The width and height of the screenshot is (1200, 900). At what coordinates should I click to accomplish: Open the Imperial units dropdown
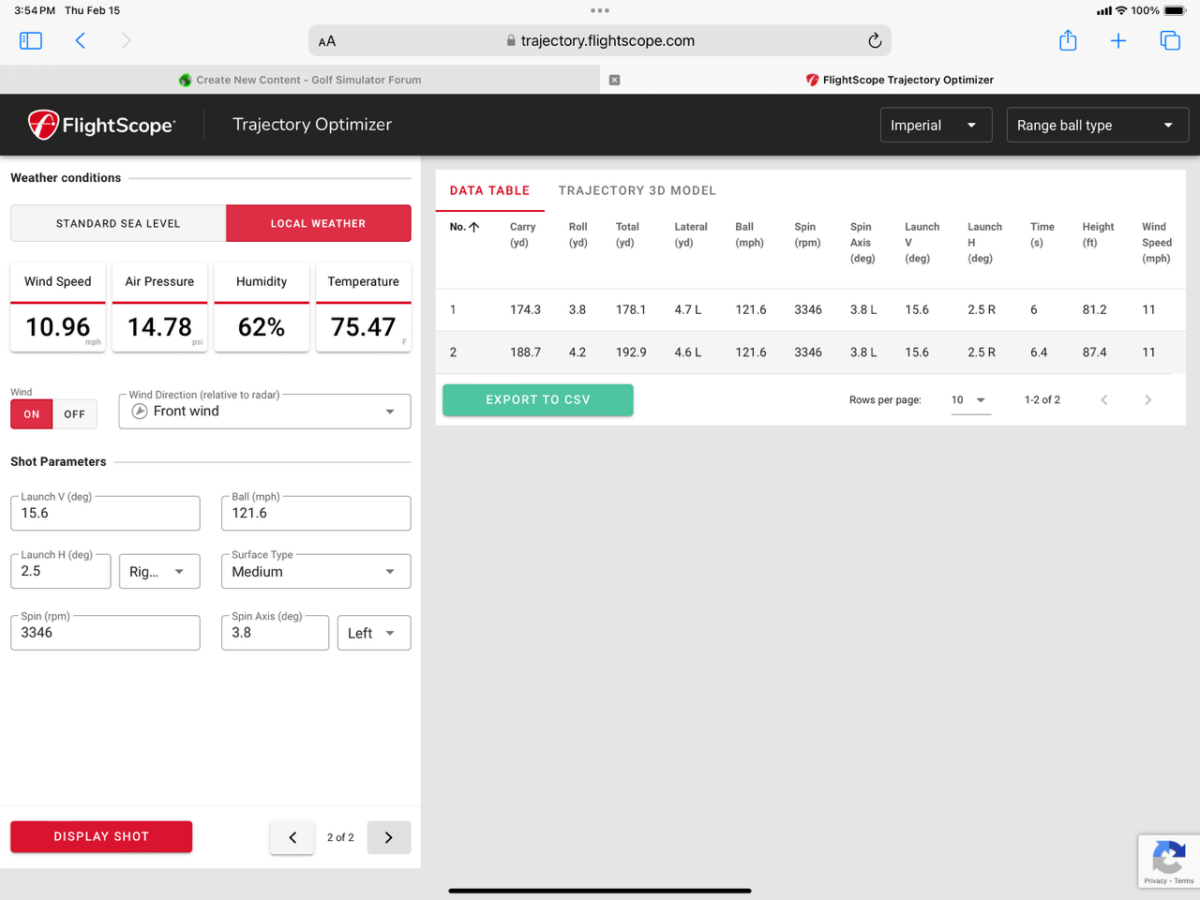coord(936,125)
